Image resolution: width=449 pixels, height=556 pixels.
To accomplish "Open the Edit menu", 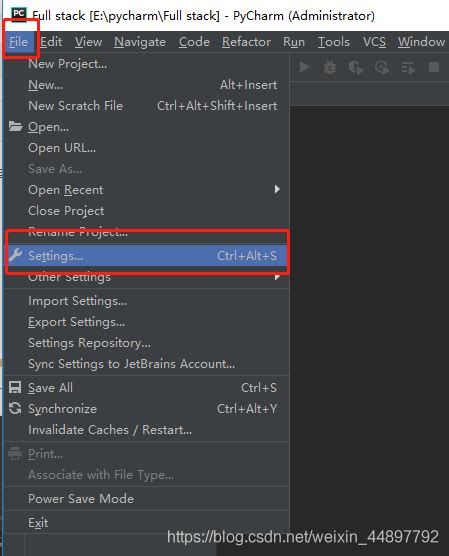I will 51,42.
